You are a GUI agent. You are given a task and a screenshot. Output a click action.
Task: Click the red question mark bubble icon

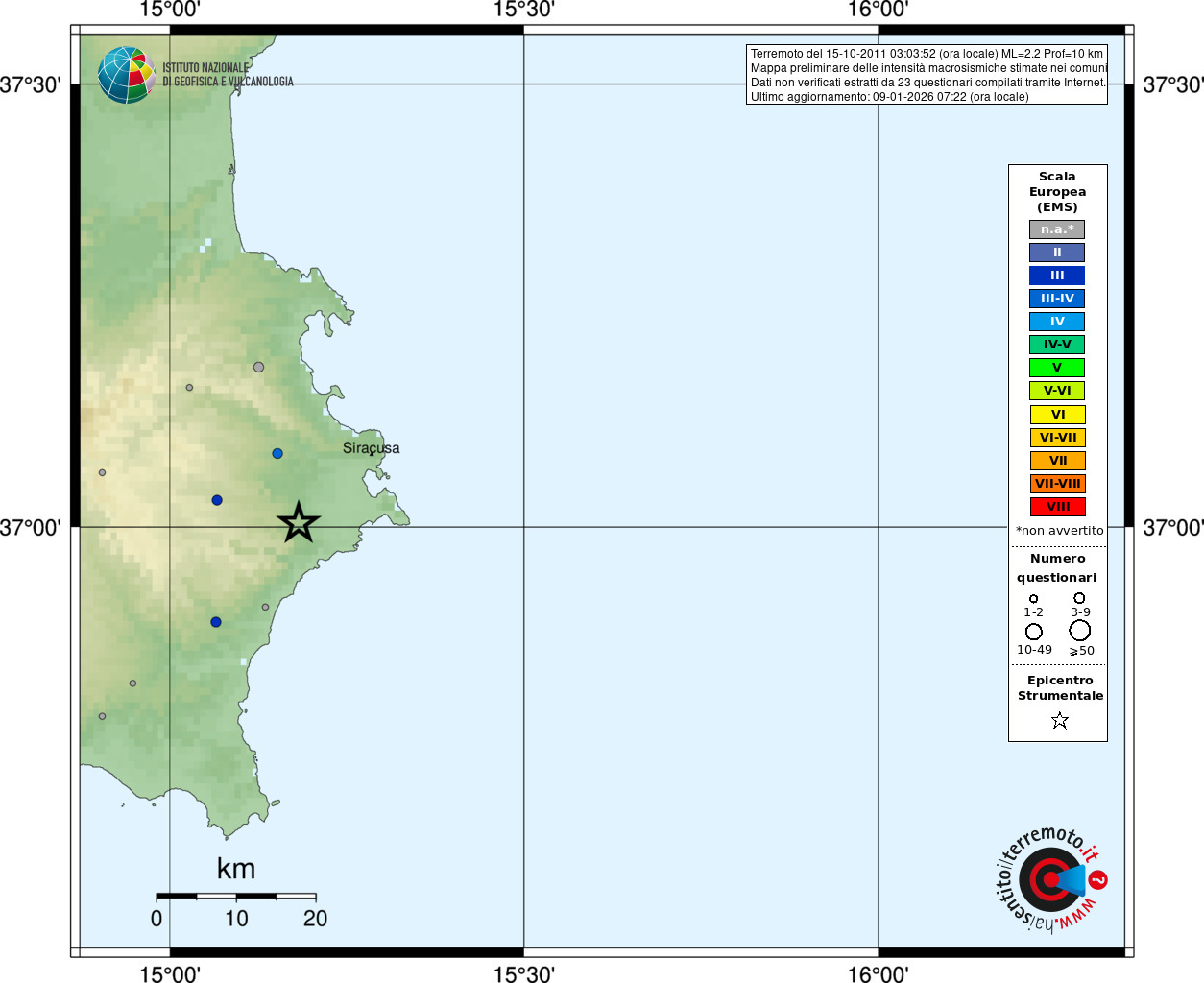(x=1098, y=879)
